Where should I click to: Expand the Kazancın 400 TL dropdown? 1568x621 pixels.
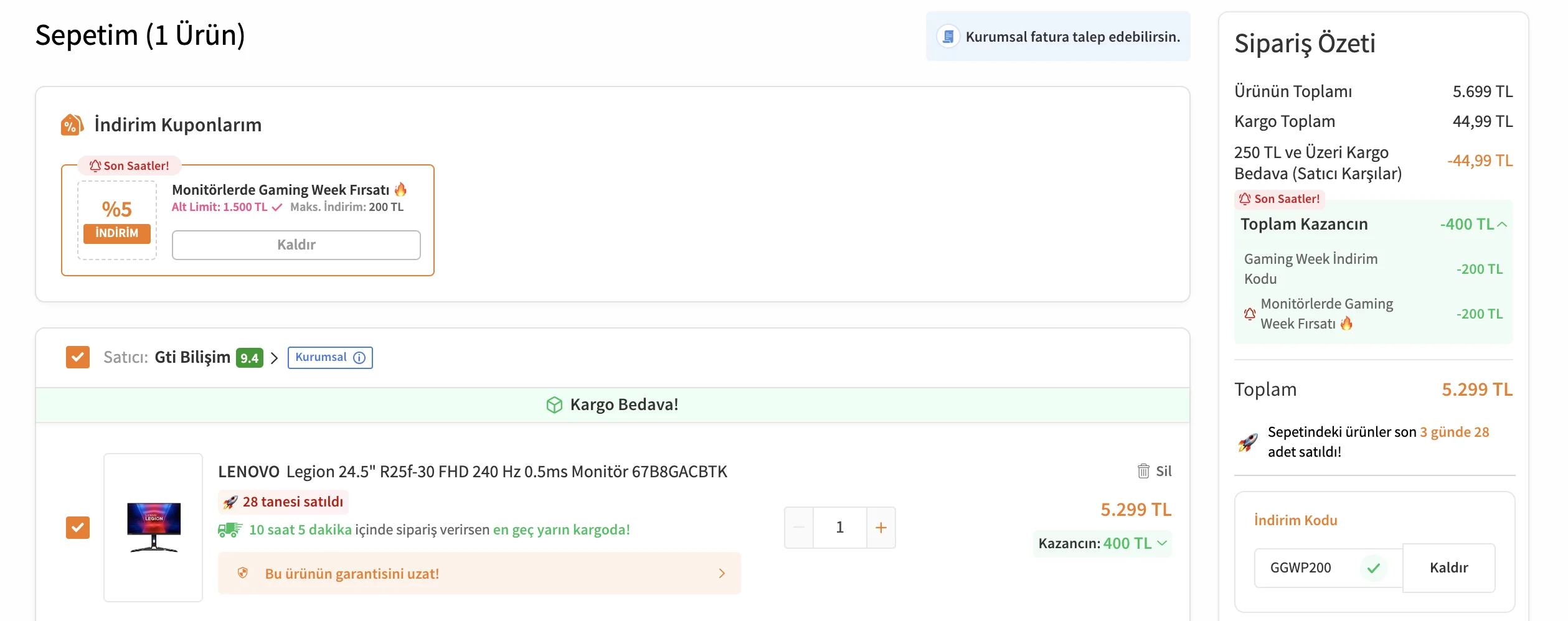click(x=1162, y=543)
